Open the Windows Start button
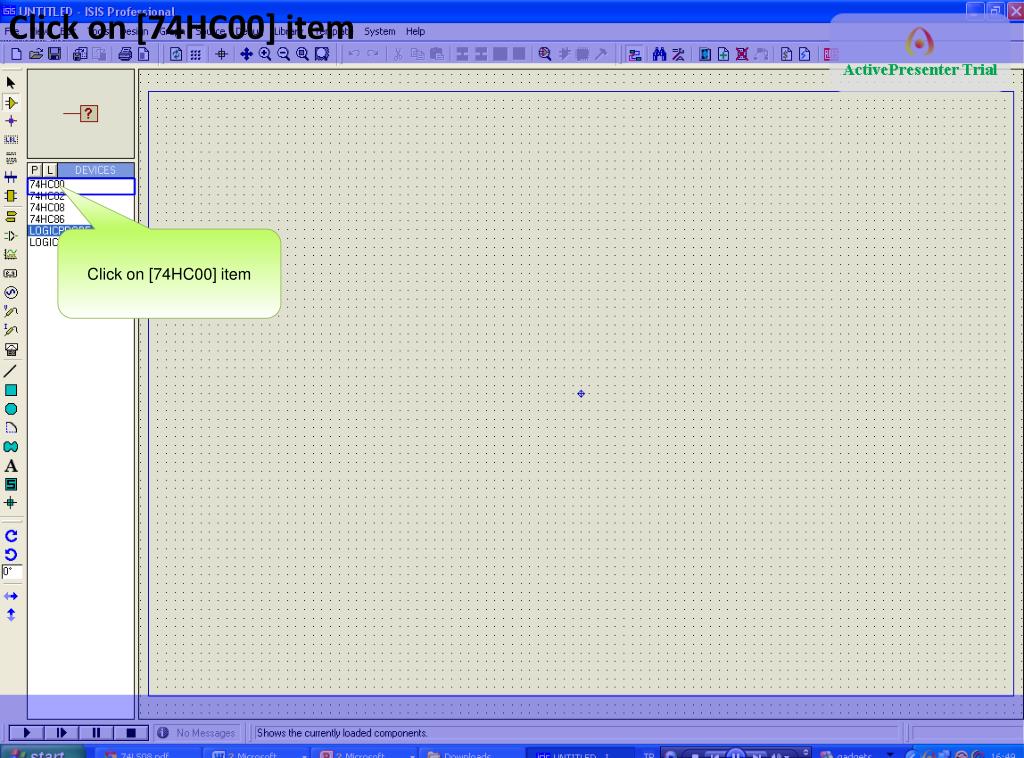 tap(42, 753)
